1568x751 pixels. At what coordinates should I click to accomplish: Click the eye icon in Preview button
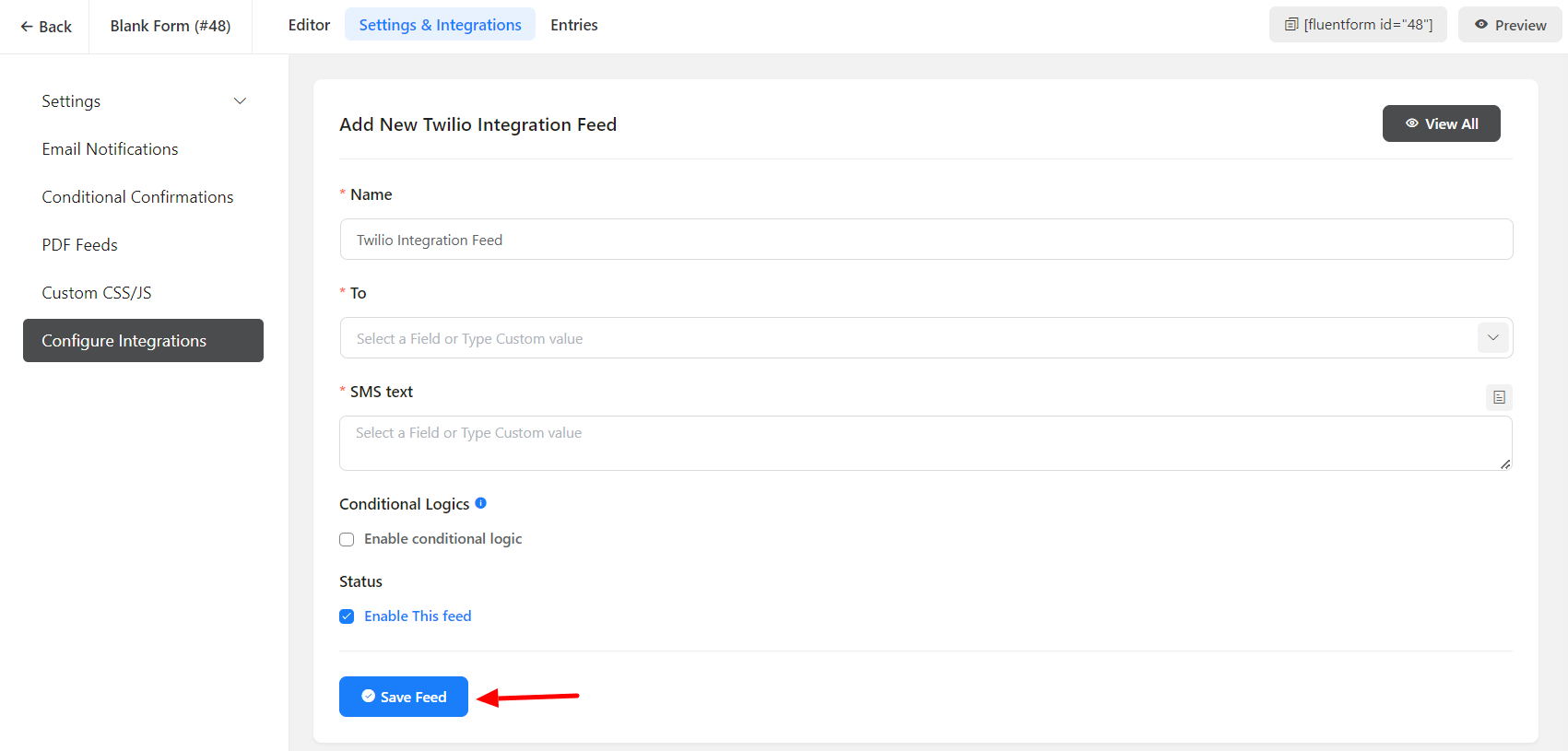point(1481,25)
